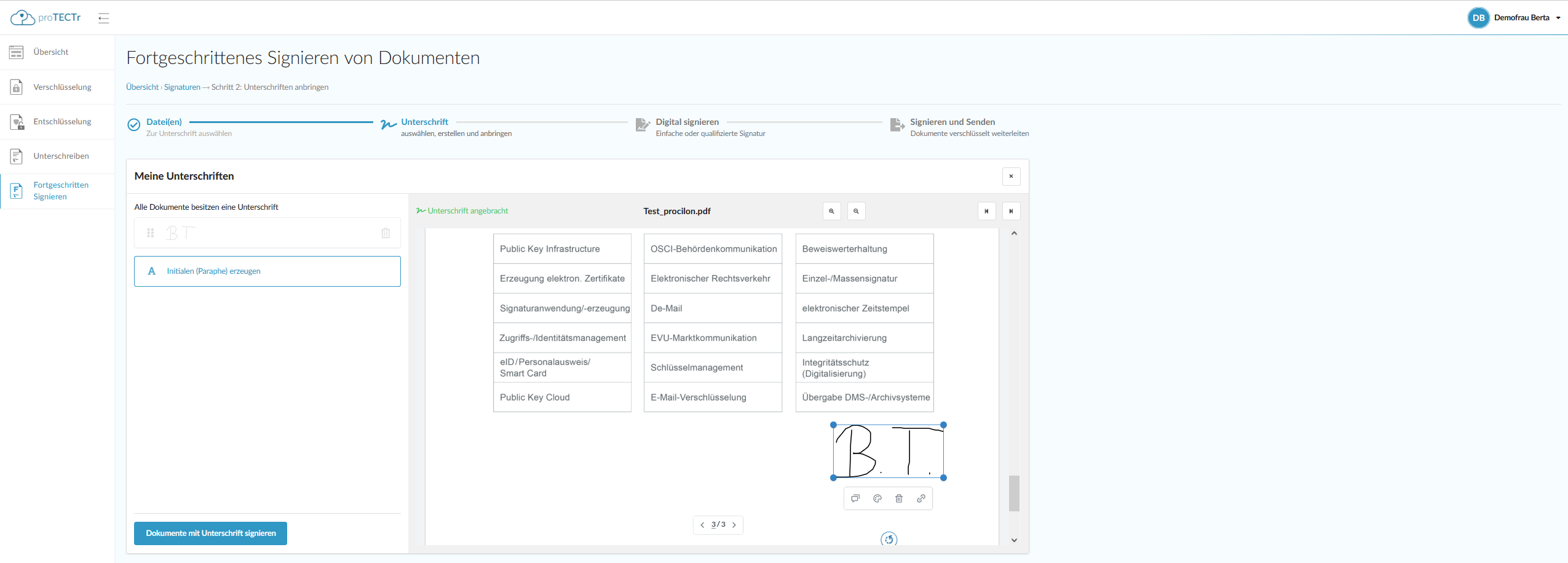Go to previous page in PDF pager
This screenshot has height=563, width=1568.
tap(702, 525)
